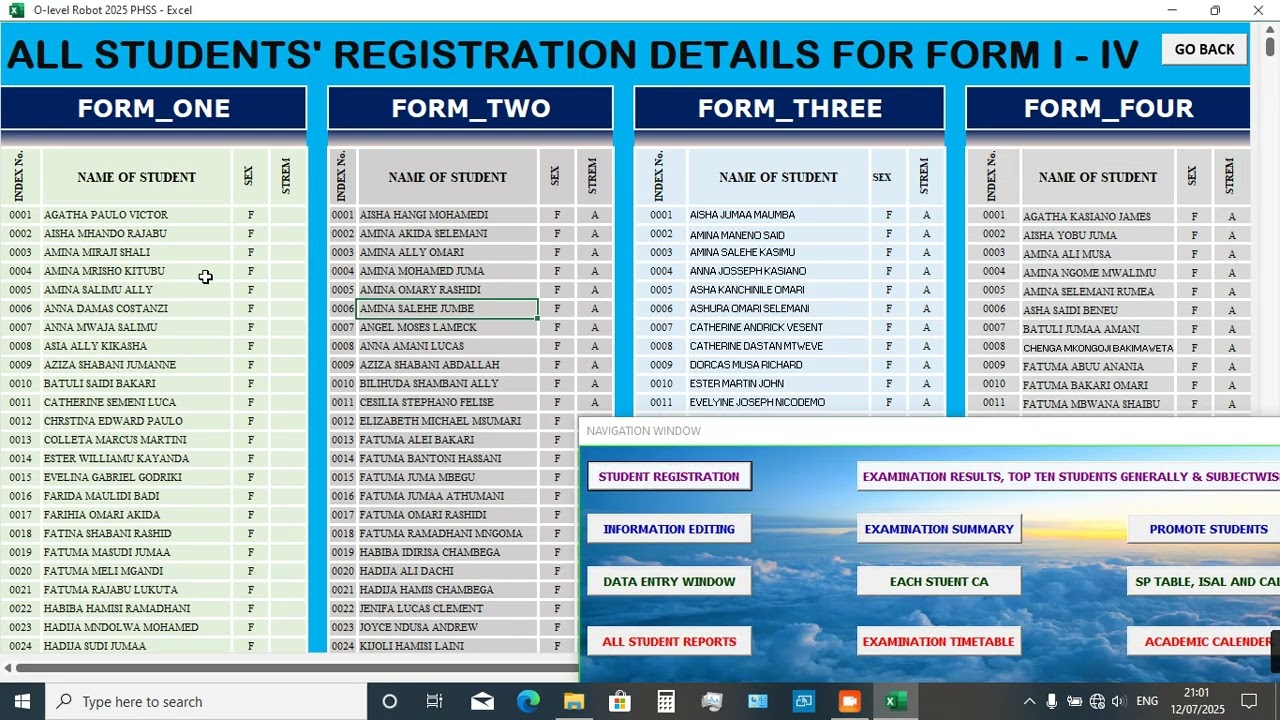Open the DATA ENTRY WINDOW button

pyautogui.click(x=669, y=581)
